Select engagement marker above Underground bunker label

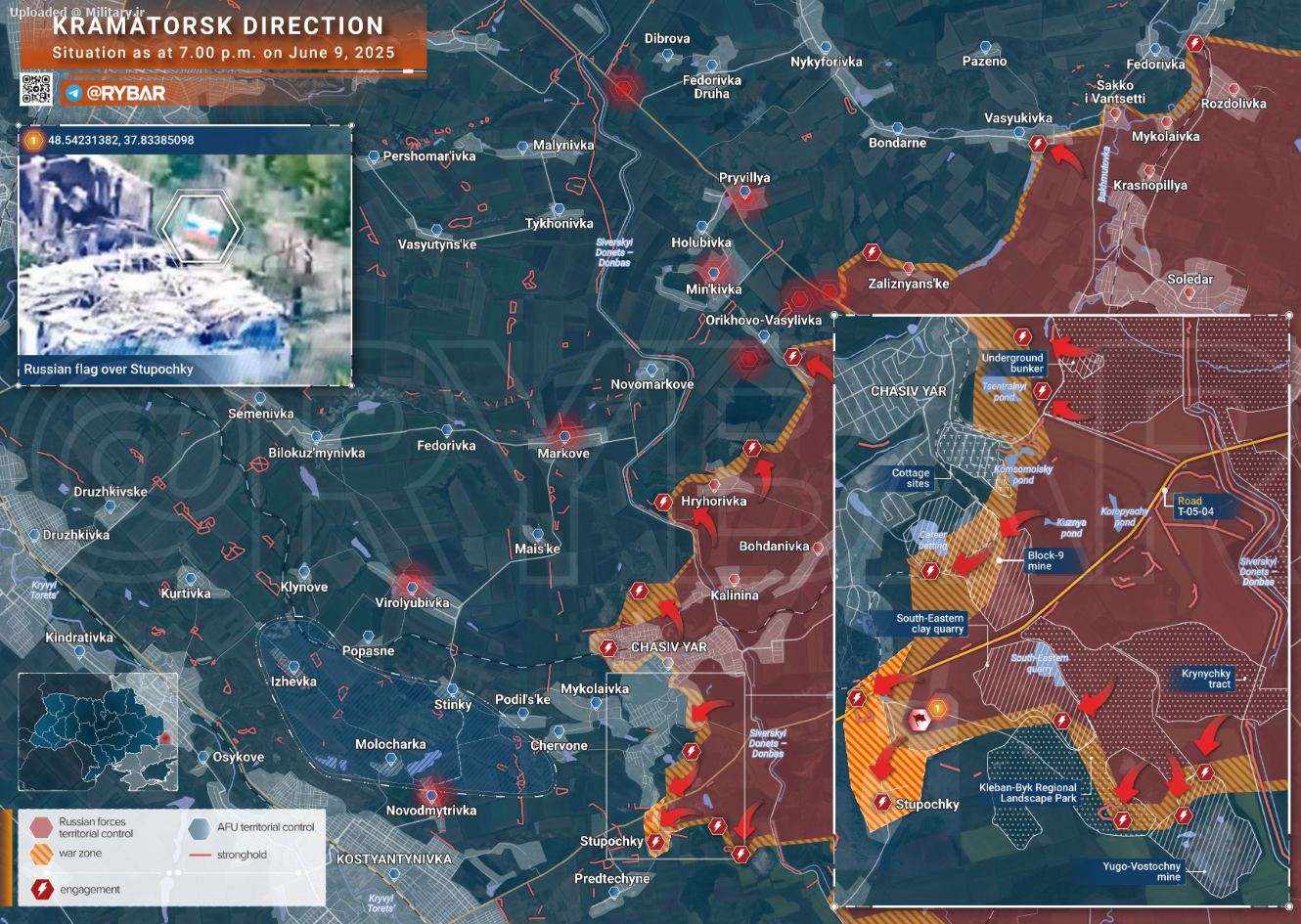(x=1023, y=337)
